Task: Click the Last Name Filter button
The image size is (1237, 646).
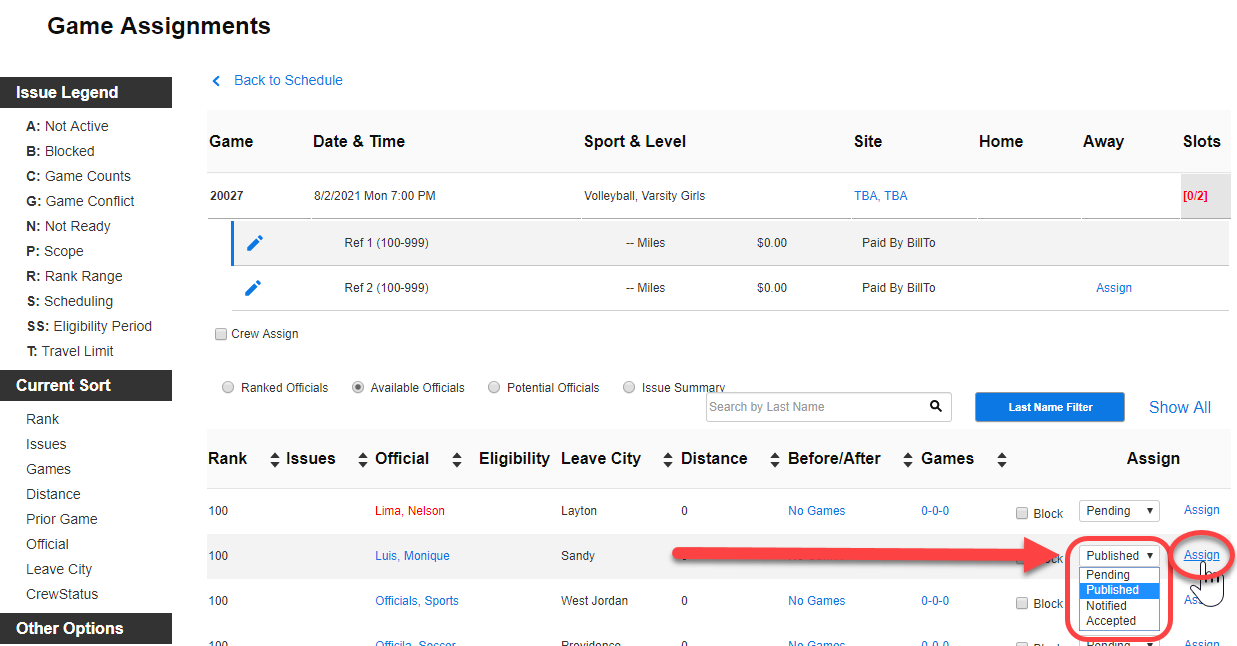Action: click(x=1049, y=407)
